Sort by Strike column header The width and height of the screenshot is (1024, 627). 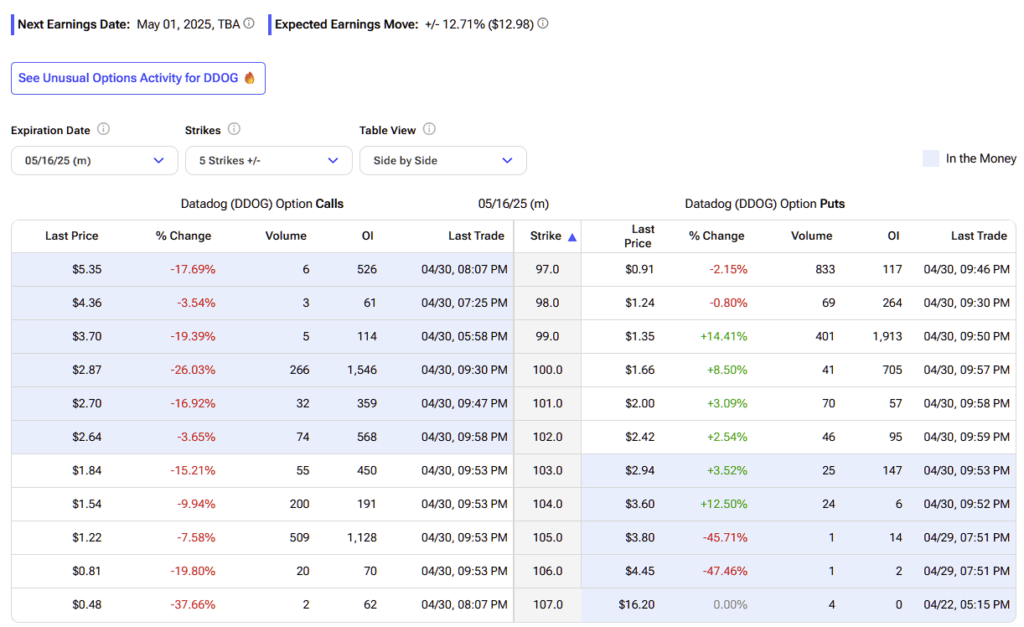pyautogui.click(x=546, y=236)
